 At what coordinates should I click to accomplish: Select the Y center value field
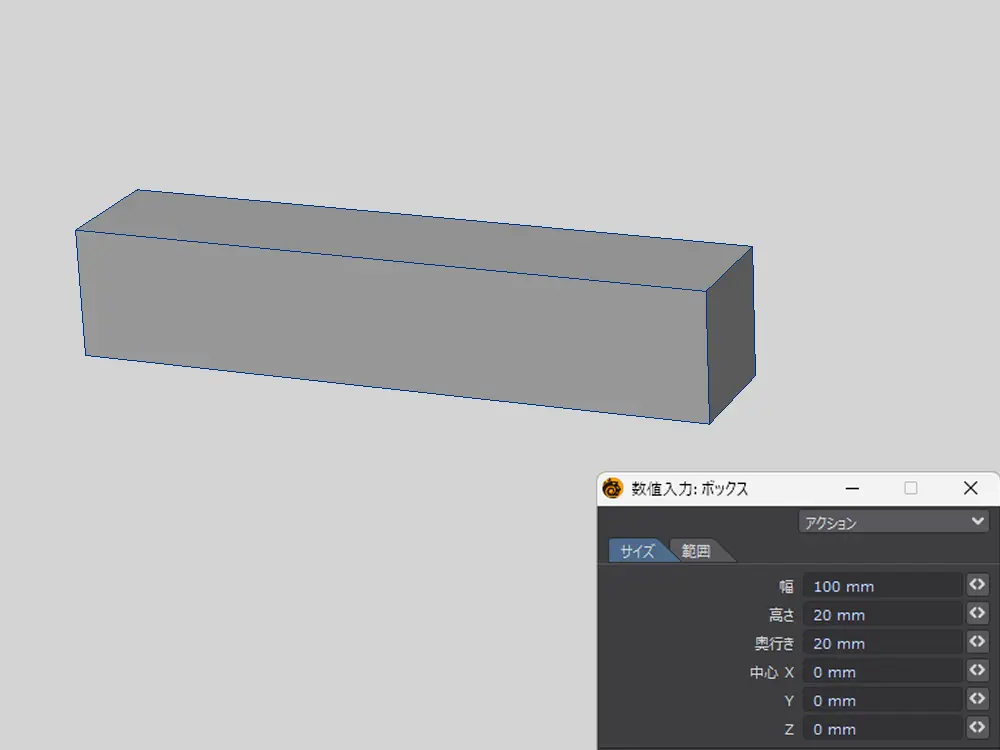(x=881, y=700)
